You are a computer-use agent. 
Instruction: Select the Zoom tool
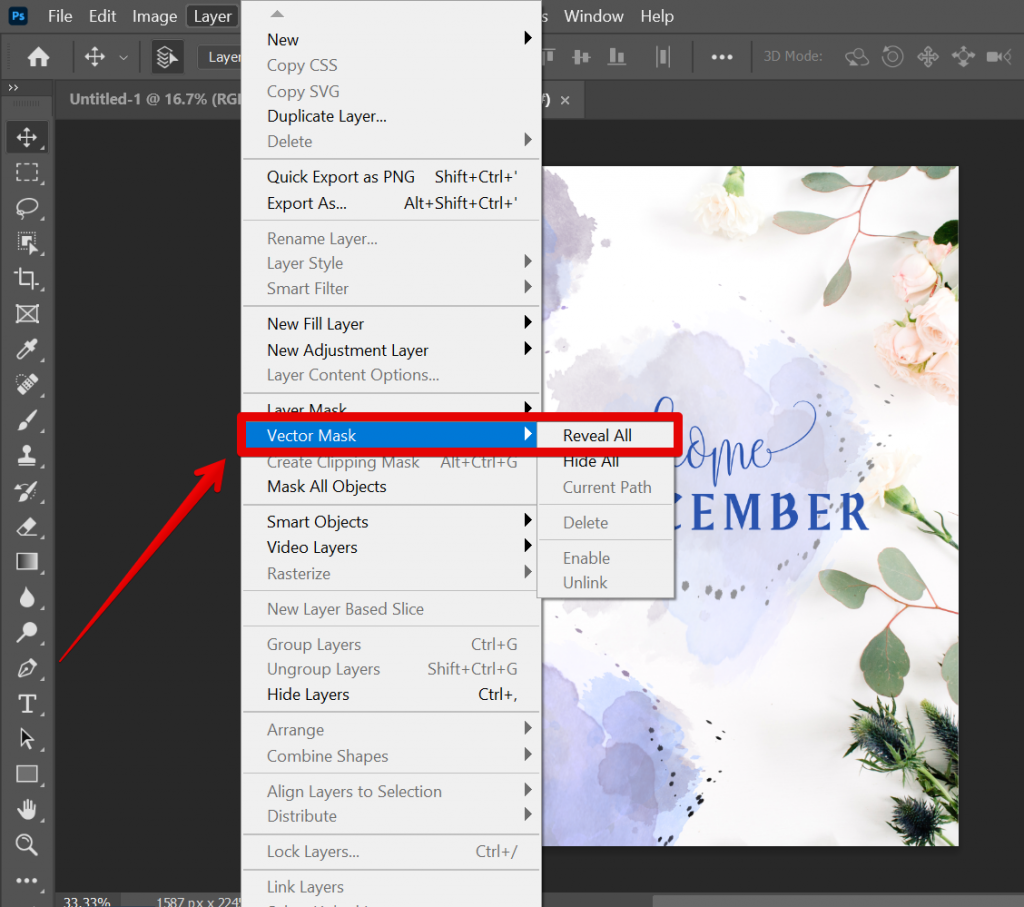coord(27,845)
